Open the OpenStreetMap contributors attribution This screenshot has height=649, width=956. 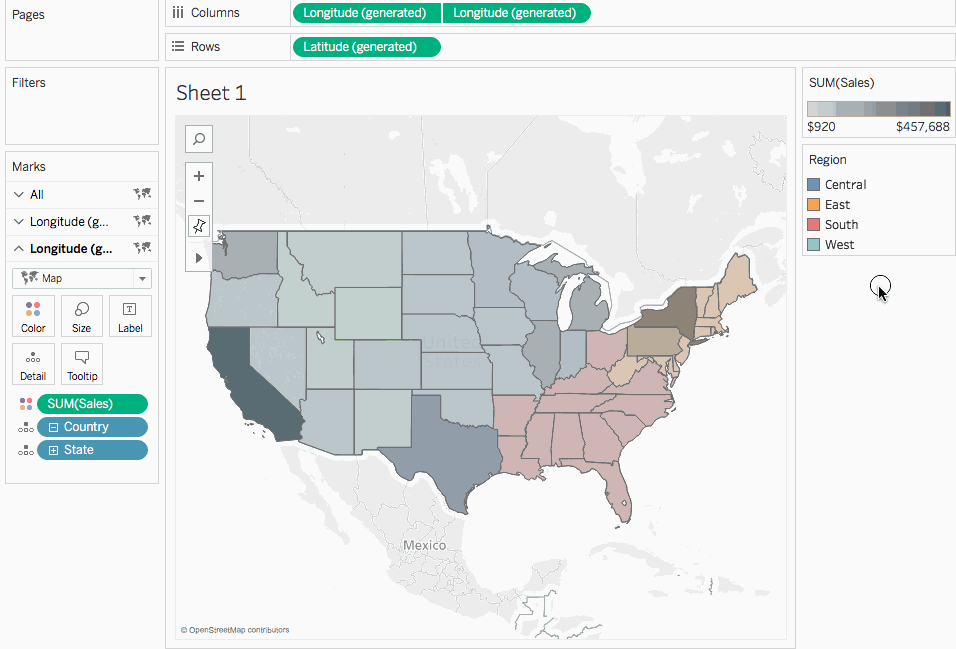coord(235,630)
